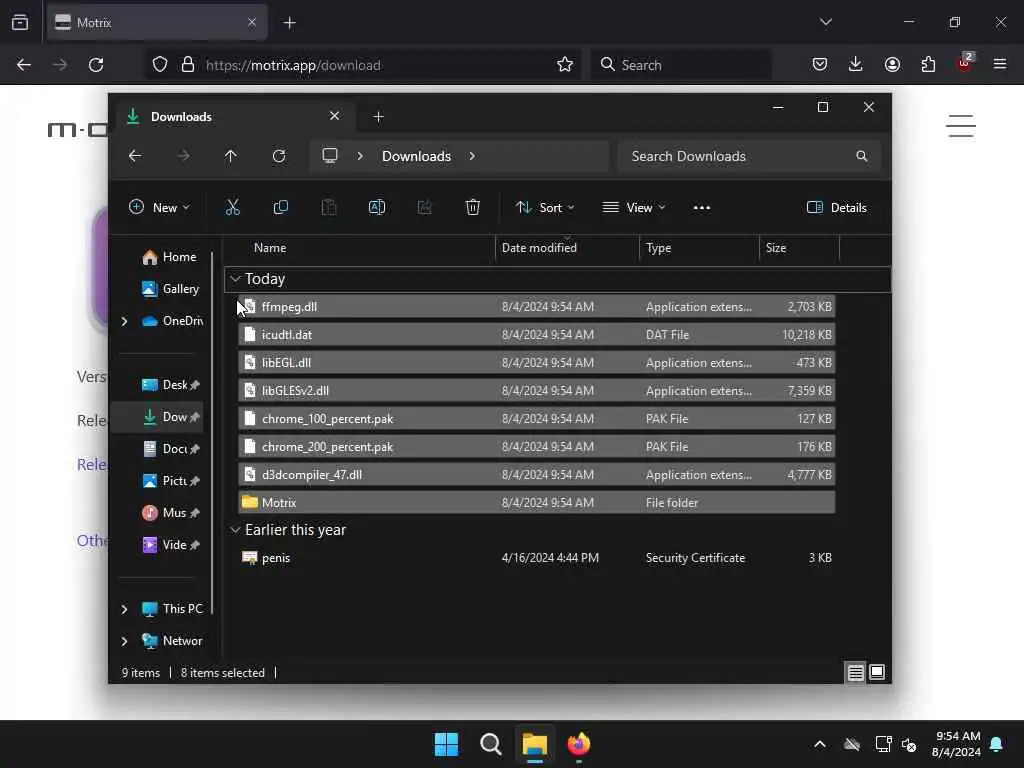Image resolution: width=1024 pixels, height=768 pixels.
Task: Reload the Motrix page in Firefox
Action: (x=96, y=65)
